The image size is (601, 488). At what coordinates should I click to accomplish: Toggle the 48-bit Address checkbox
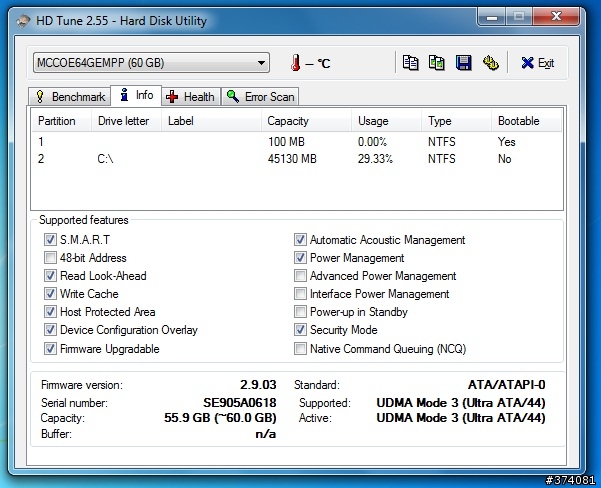click(x=50, y=258)
